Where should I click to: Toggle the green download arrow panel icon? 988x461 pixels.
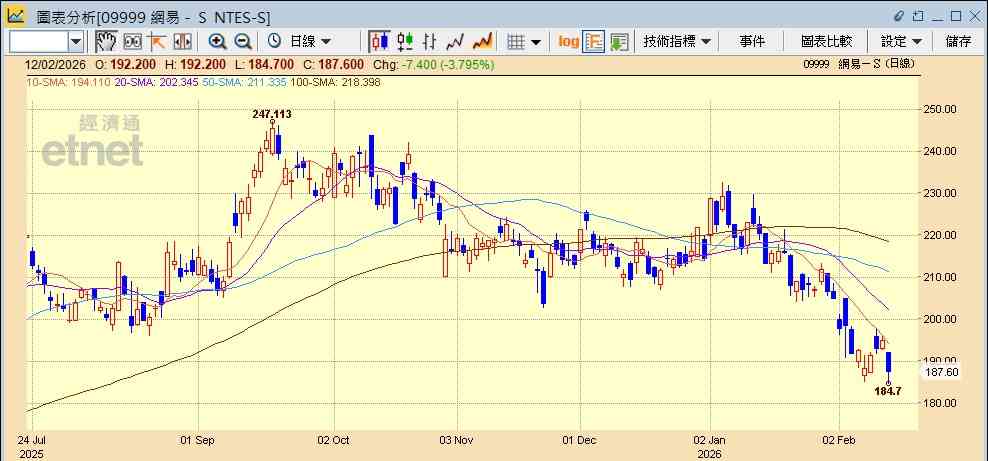pos(619,42)
